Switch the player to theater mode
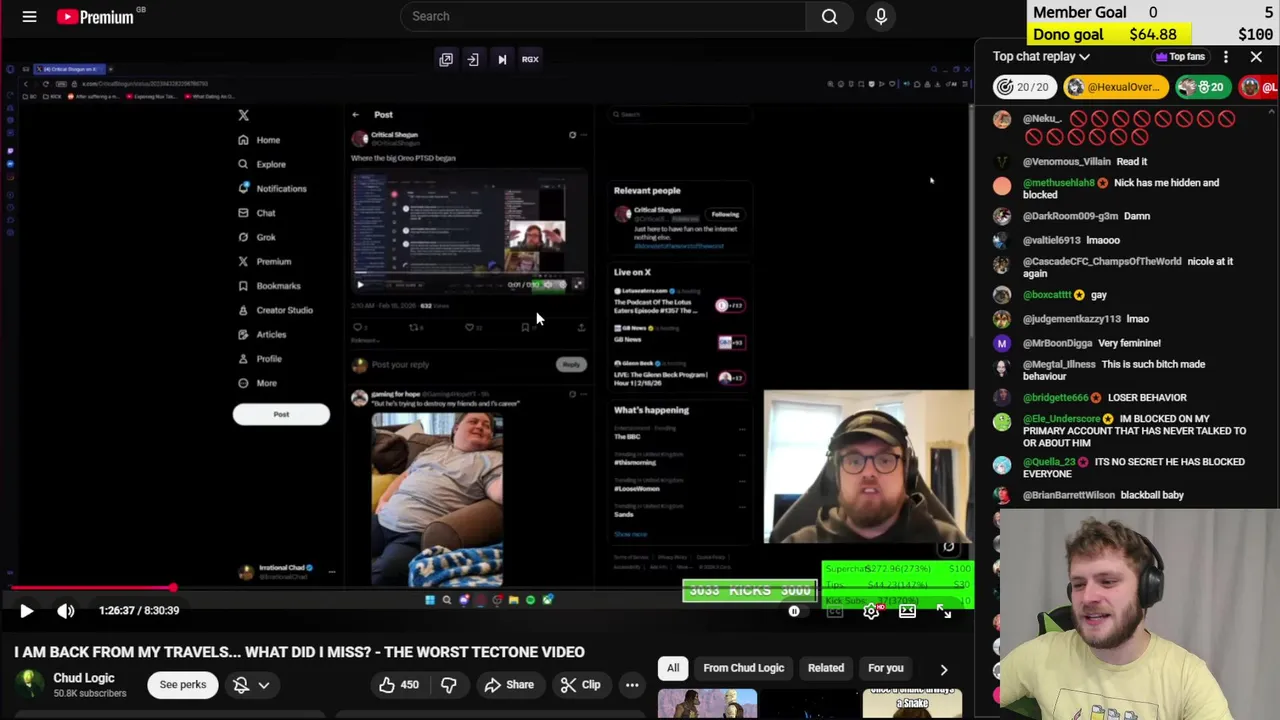This screenshot has height=720, width=1280. point(907,611)
